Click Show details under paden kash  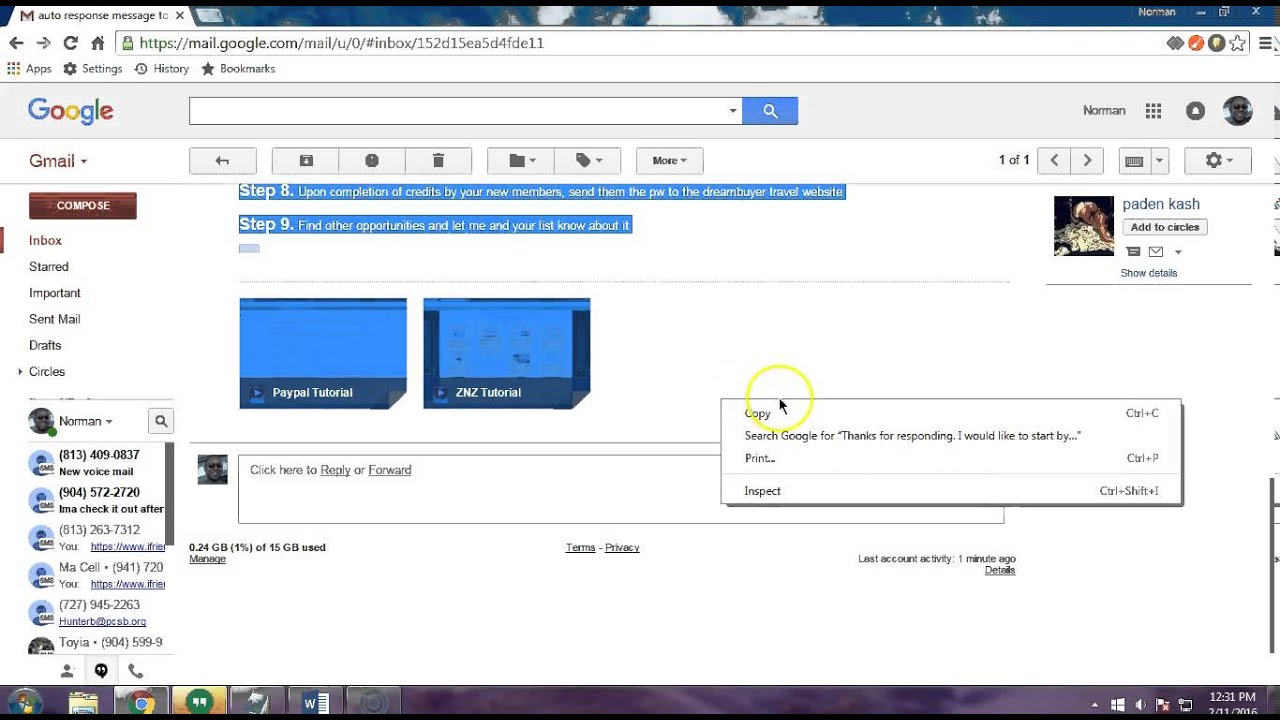pos(1149,273)
